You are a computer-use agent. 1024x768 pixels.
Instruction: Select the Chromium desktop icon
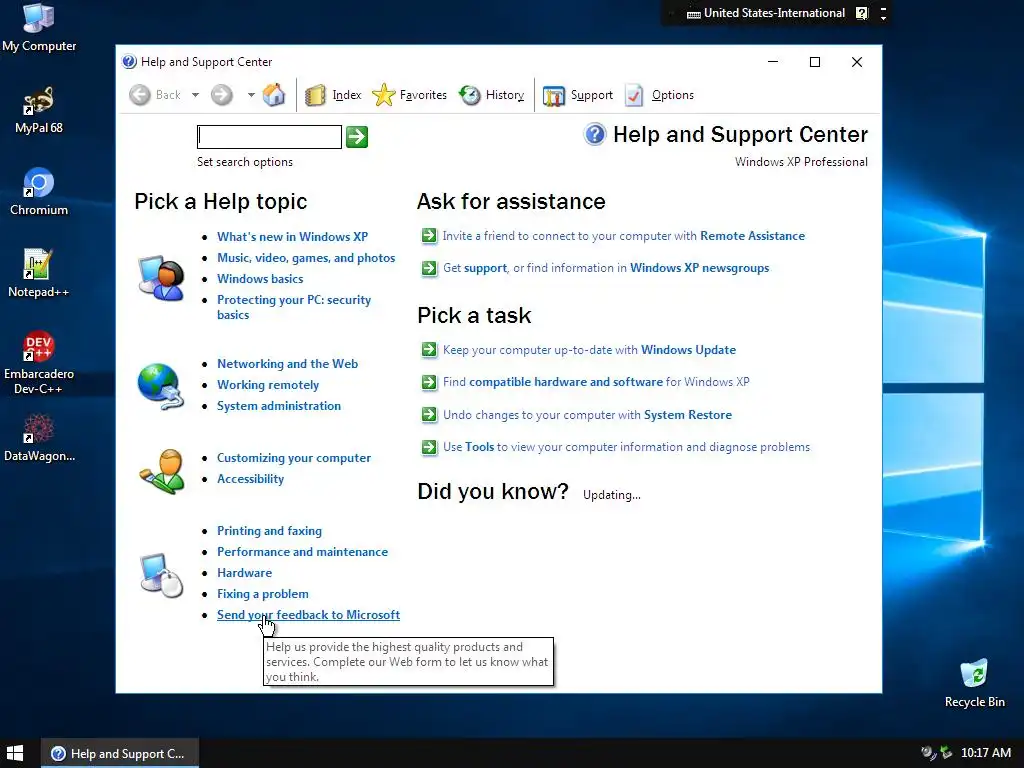tap(39, 193)
